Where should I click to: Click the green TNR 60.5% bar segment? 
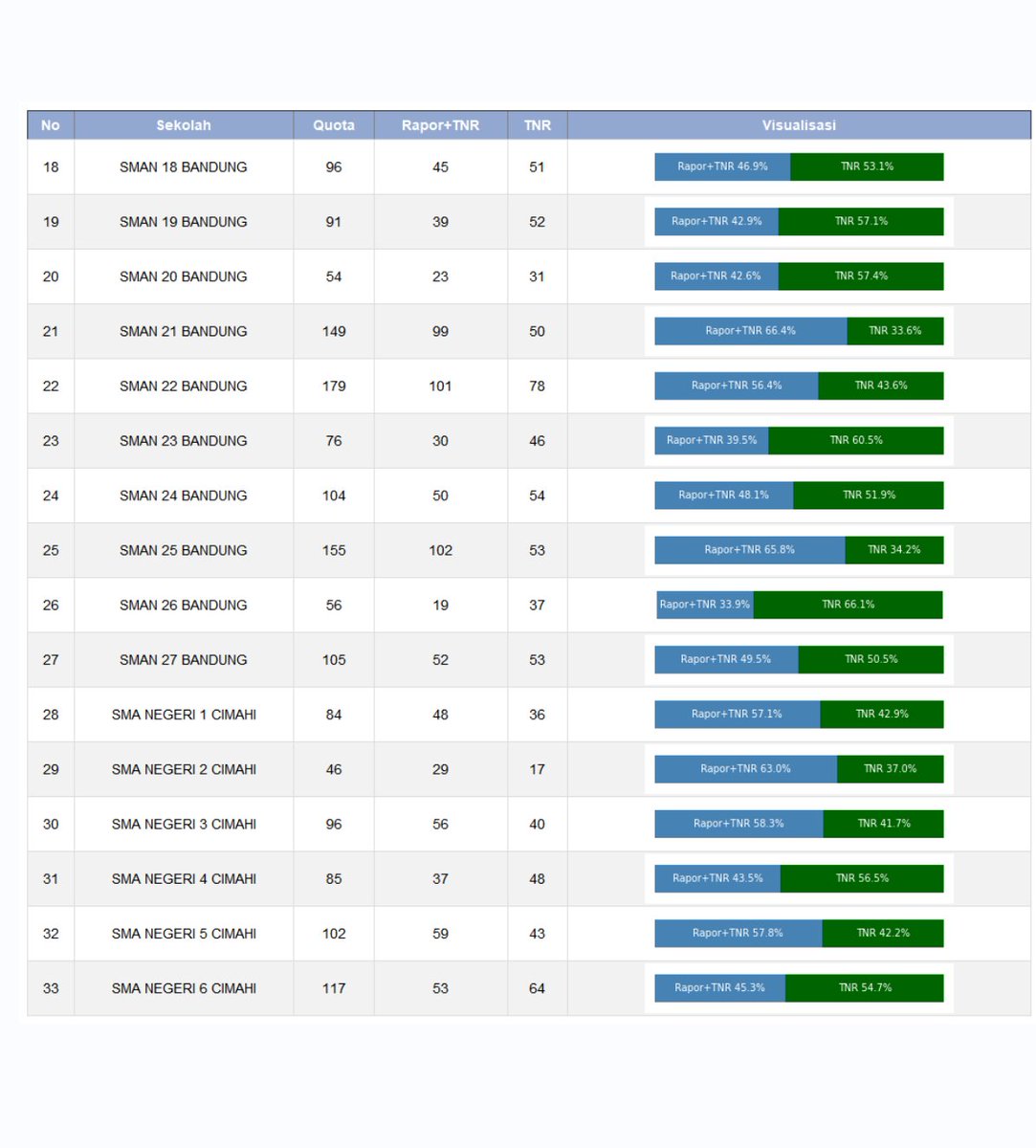tap(856, 440)
